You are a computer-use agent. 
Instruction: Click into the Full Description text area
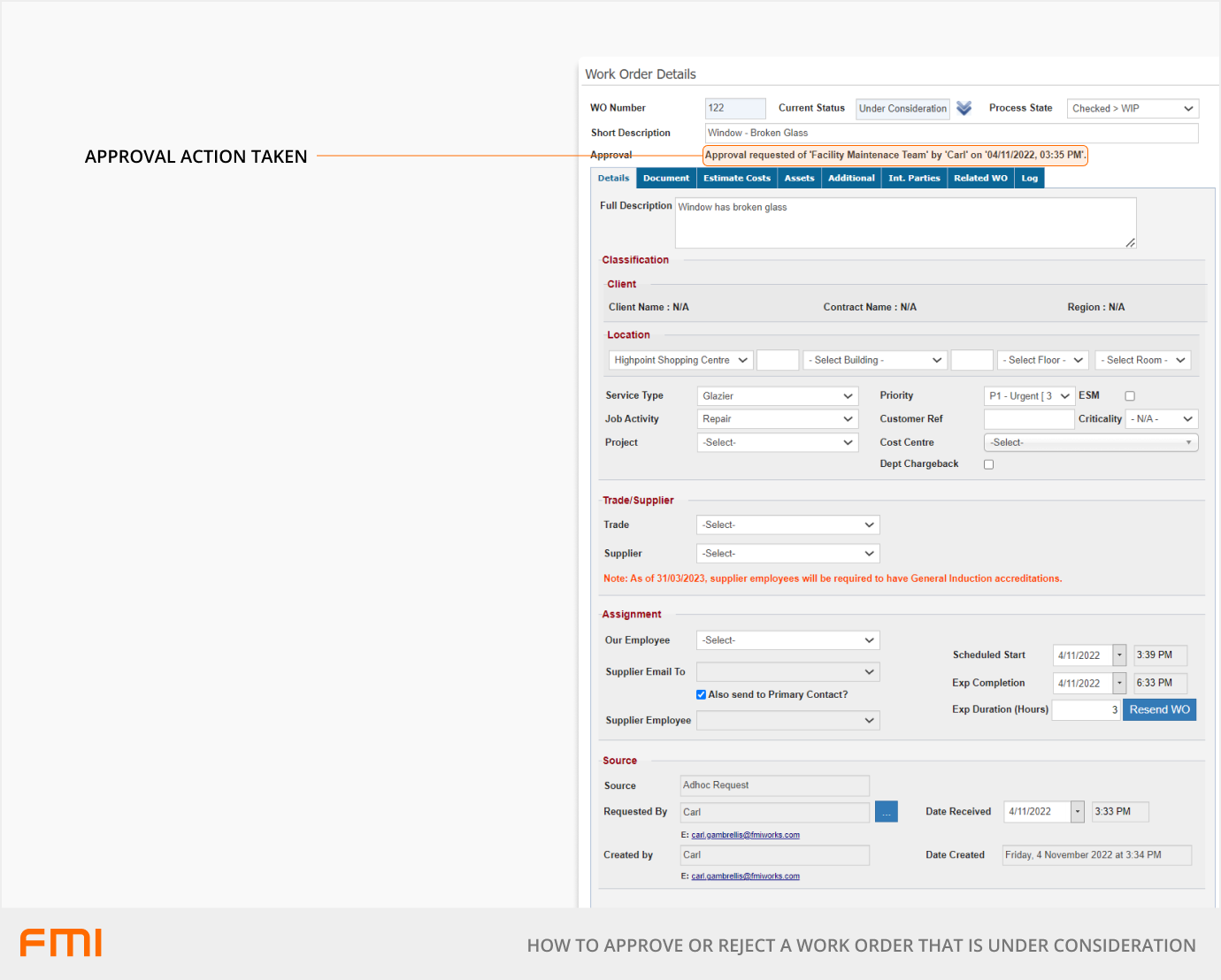[904, 223]
